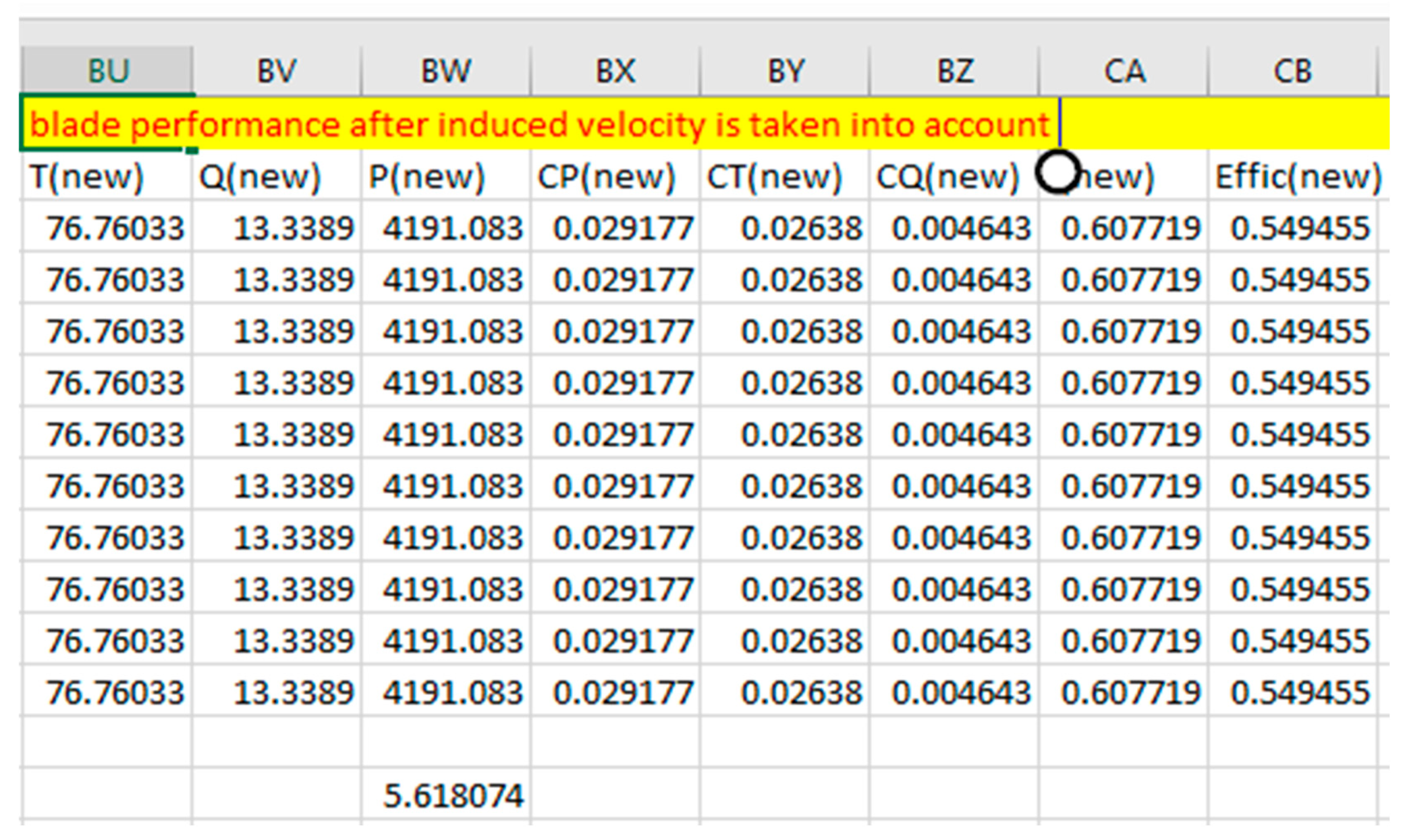Viewport: 1403px width, 840px height.
Task: Select column header BV
Action: pyautogui.click(x=276, y=71)
